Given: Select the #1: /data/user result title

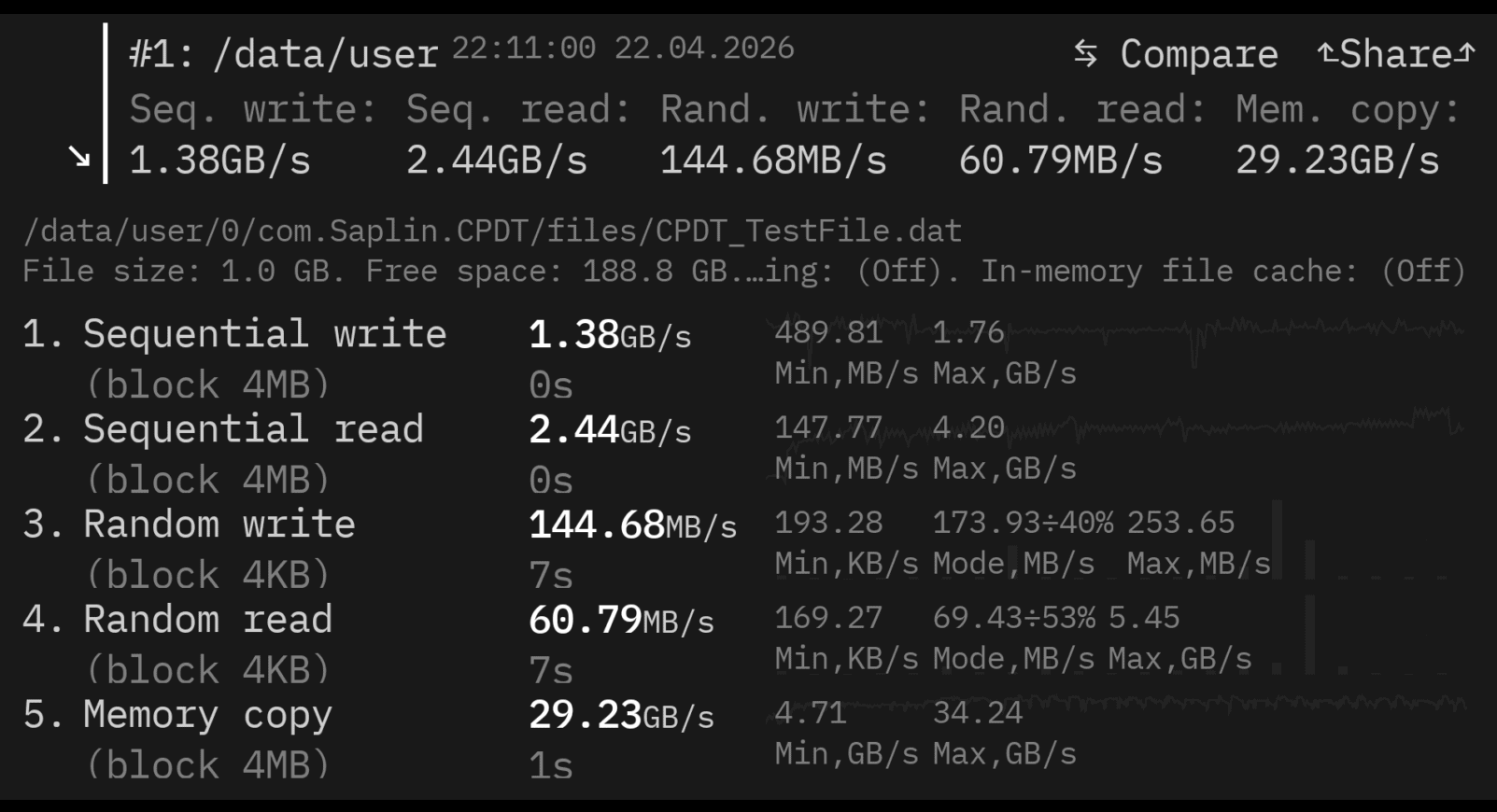Looking at the screenshot, I should click(x=283, y=54).
